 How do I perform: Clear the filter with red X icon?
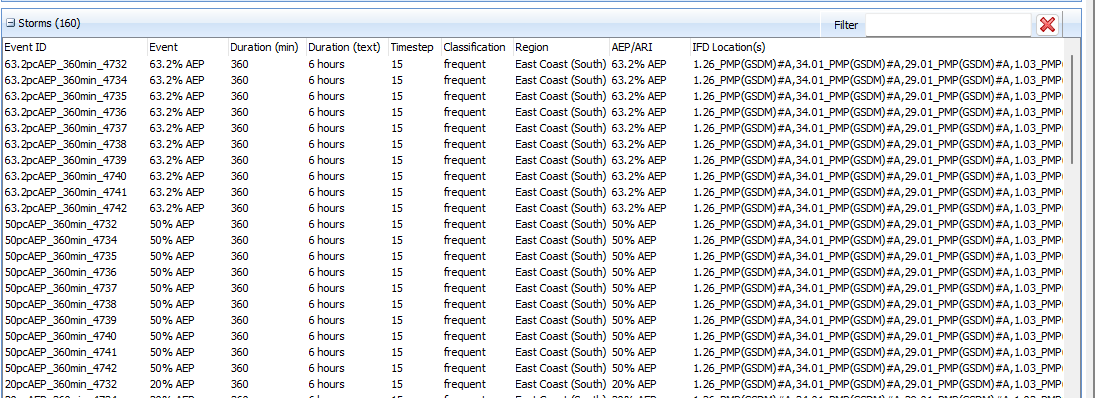[1047, 25]
